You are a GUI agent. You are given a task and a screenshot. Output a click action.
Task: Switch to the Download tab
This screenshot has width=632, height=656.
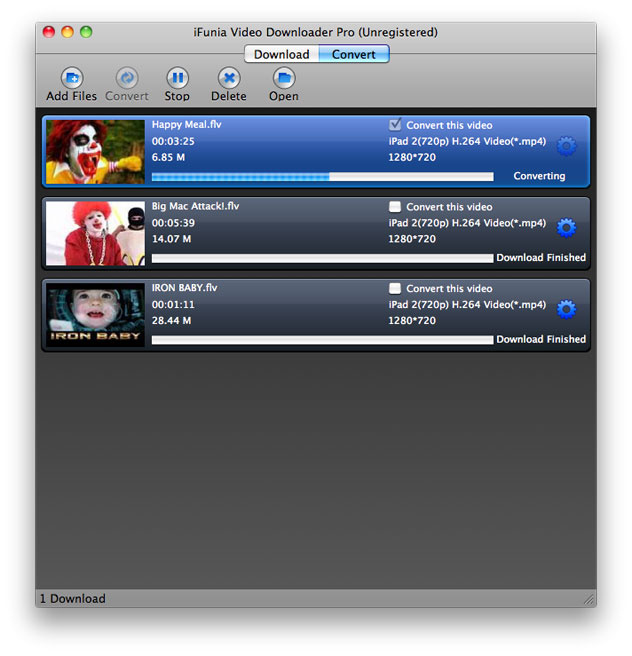[281, 54]
